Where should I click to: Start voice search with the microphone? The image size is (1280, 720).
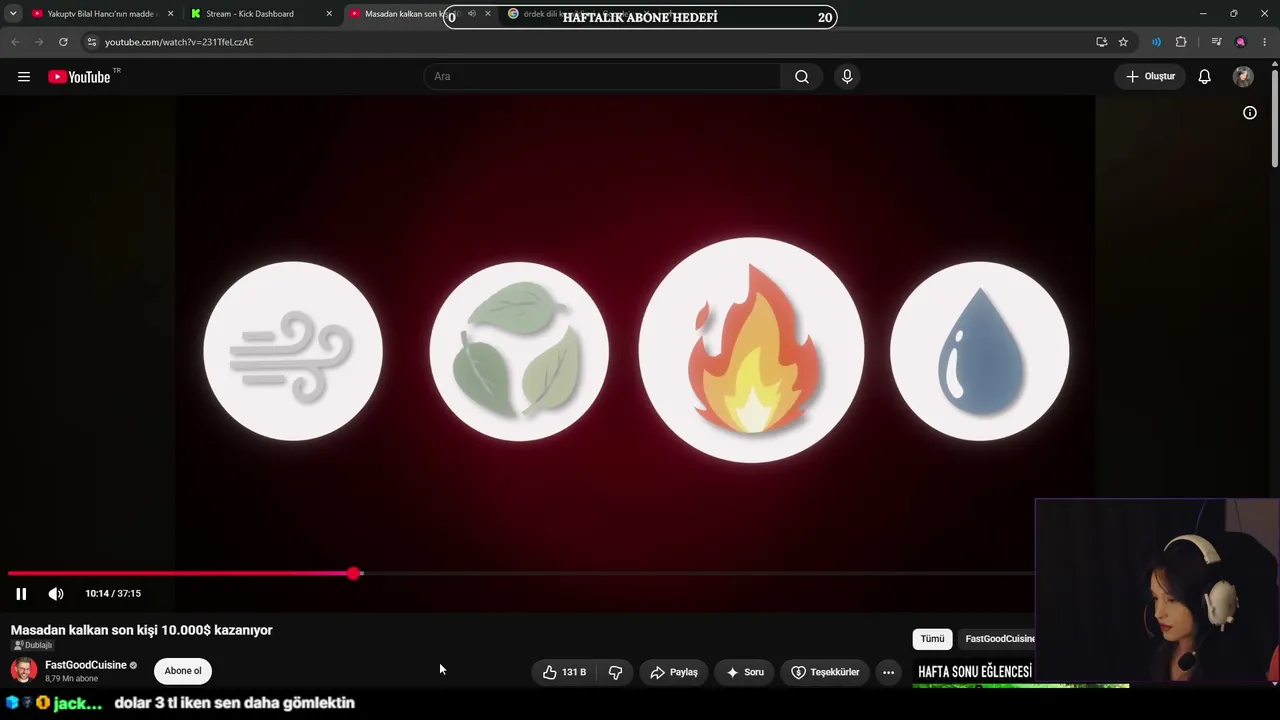pos(847,77)
